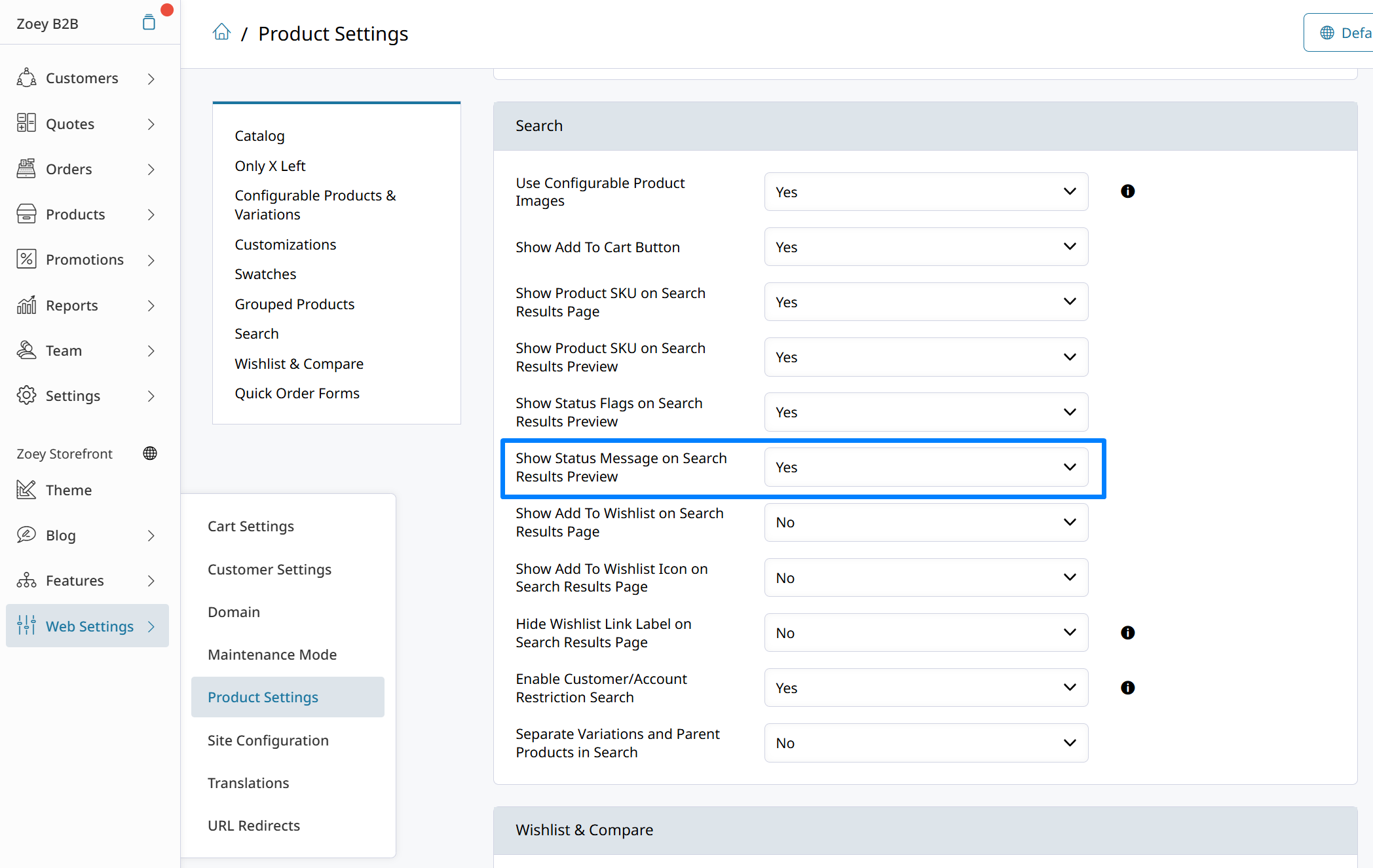The width and height of the screenshot is (1373, 868).
Task: Expand the Team menu chevron
Action: tap(151, 350)
